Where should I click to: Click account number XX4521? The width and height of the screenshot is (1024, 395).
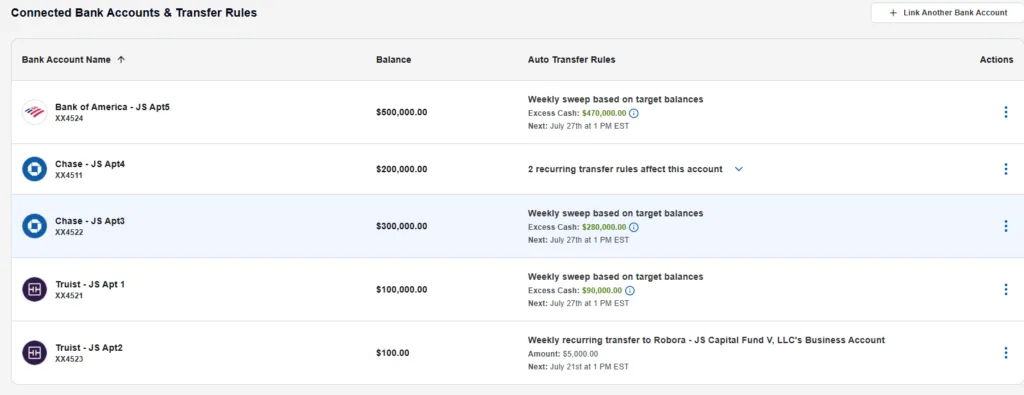point(69,296)
